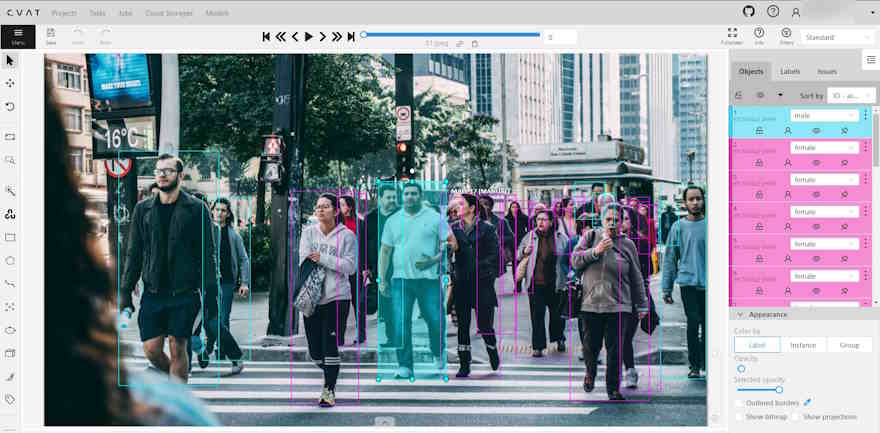
Task: Click the rotate image tool
Action: click(10, 106)
